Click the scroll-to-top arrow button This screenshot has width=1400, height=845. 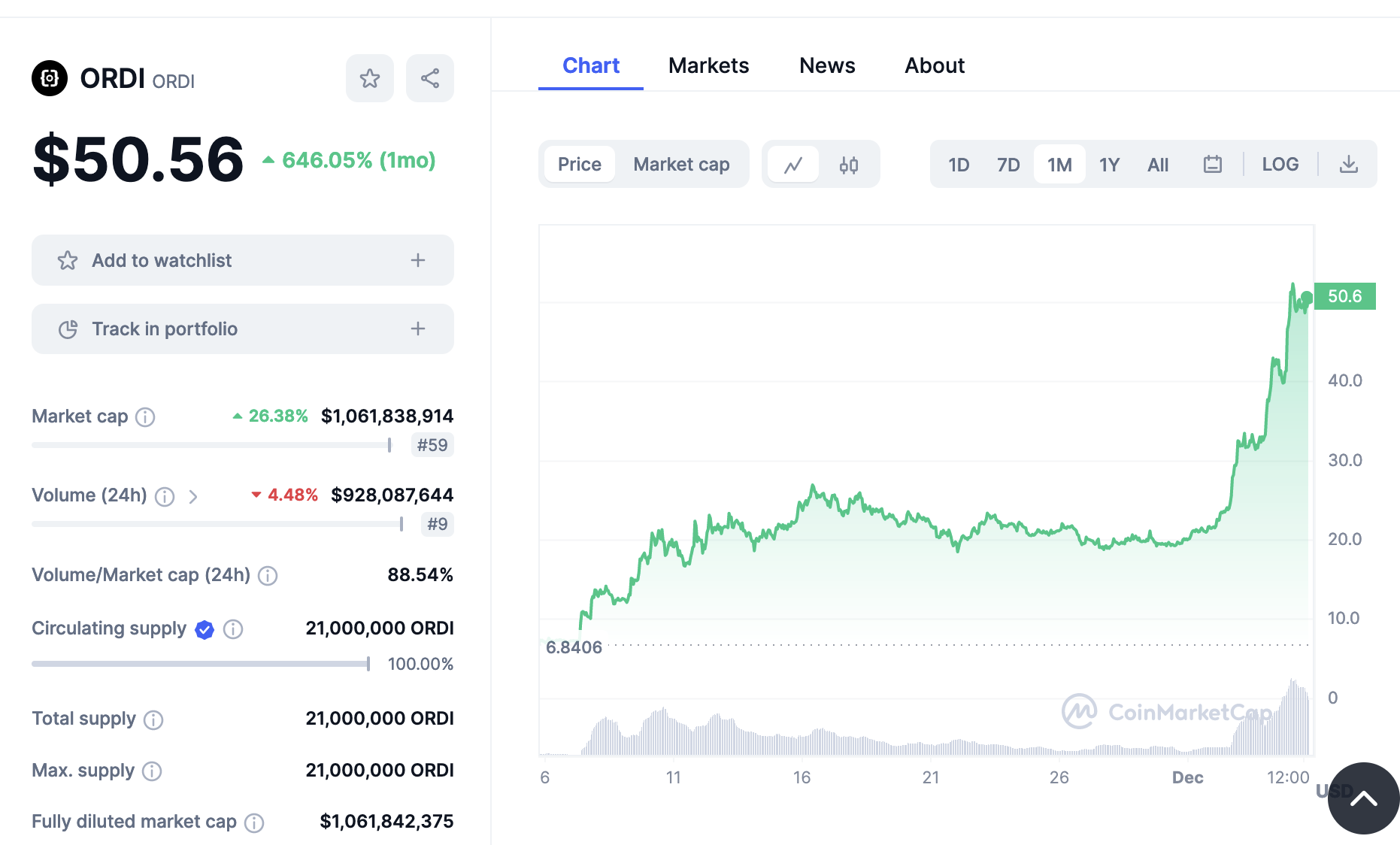(x=1363, y=798)
